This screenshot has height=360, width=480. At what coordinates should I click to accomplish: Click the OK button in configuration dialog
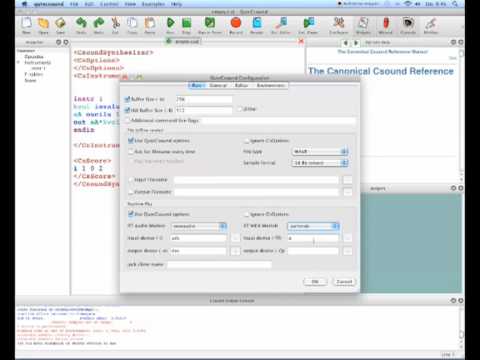pos(315,282)
